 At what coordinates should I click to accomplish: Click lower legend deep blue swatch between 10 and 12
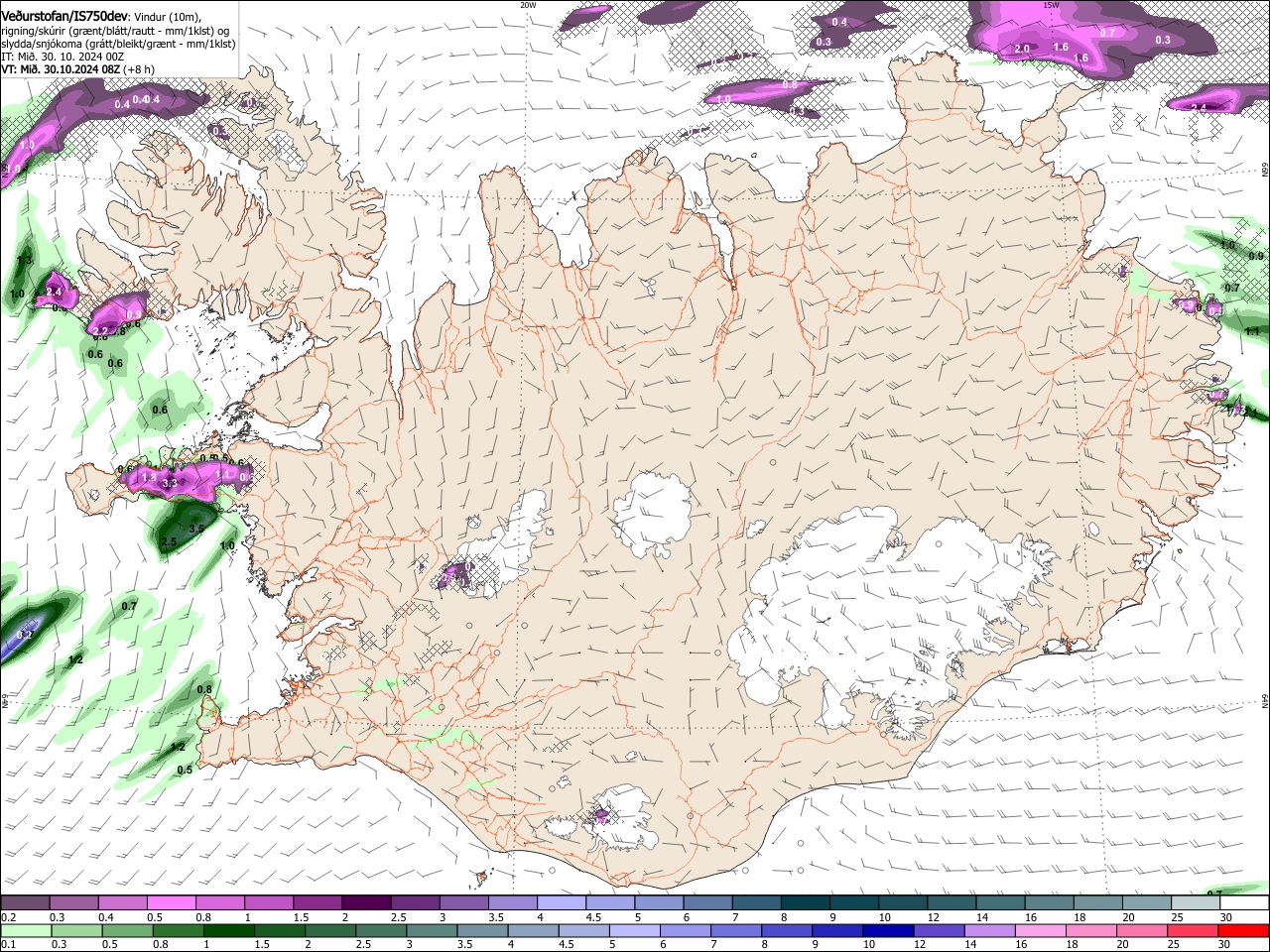(889, 930)
